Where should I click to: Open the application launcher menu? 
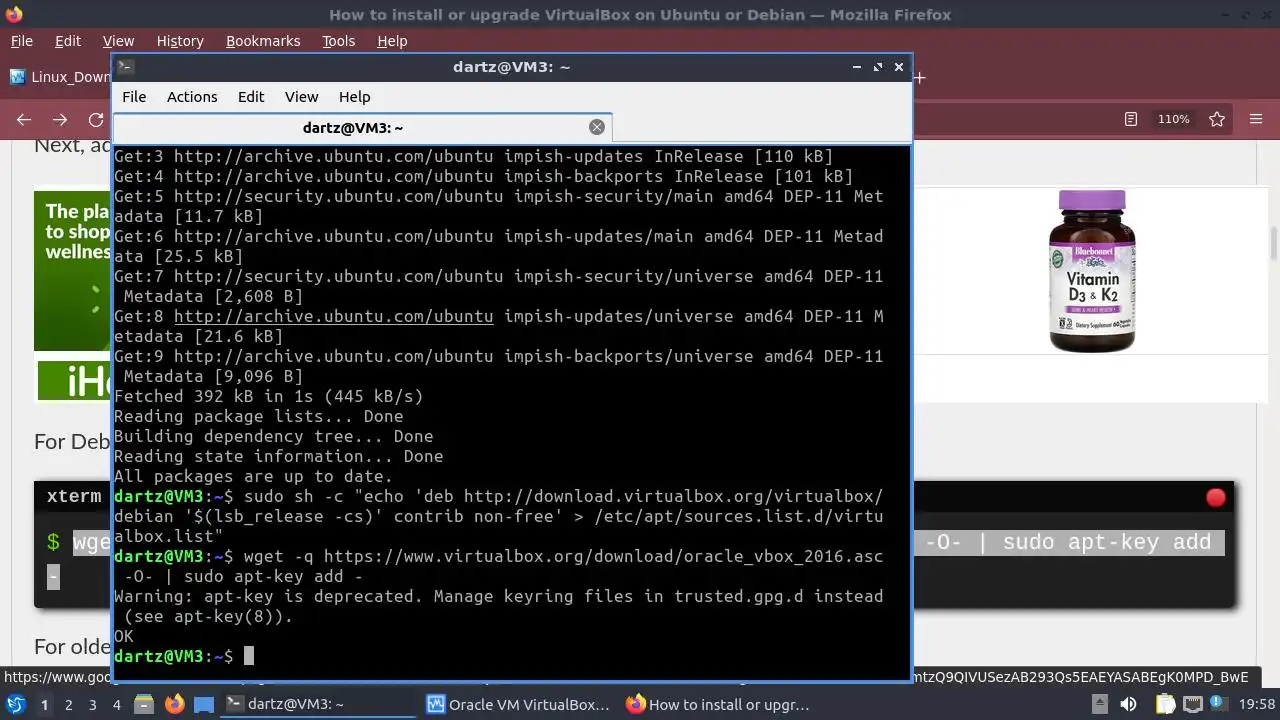pos(16,704)
